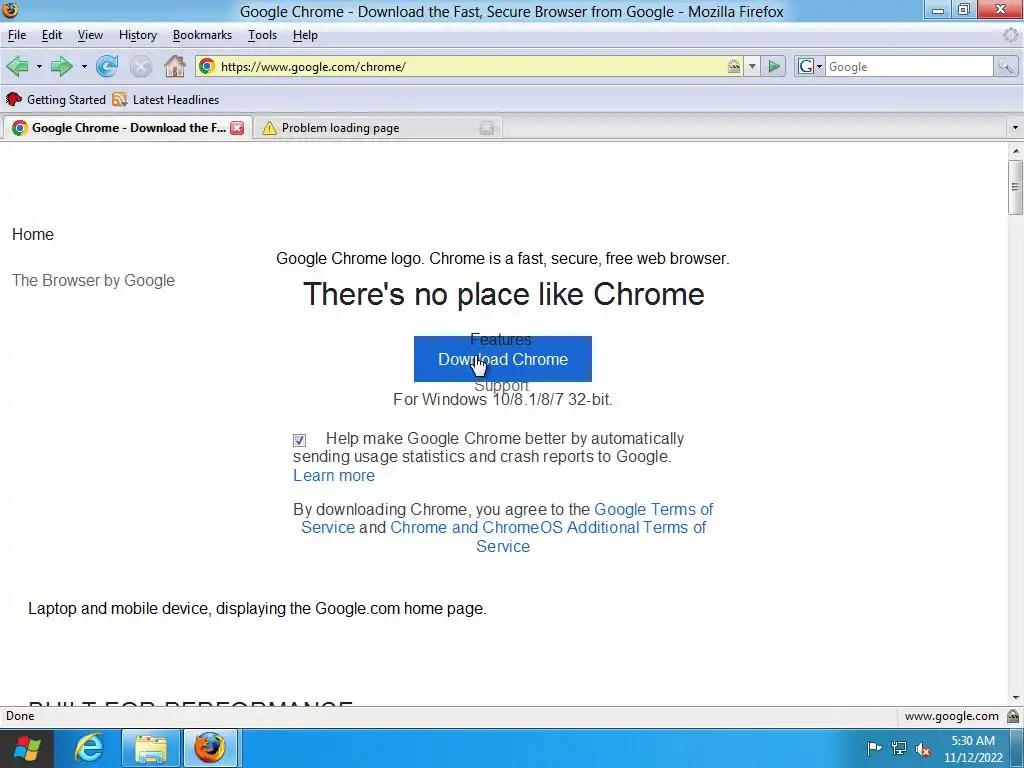The height and width of the screenshot is (768, 1024).
Task: Launch Internet Explorer from the taskbar
Action: (x=88, y=748)
